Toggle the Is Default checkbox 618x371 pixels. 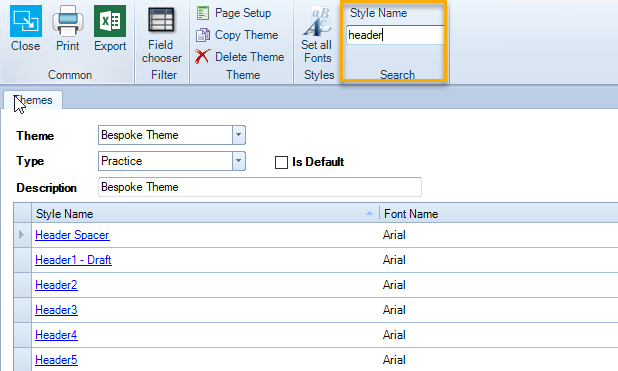pos(281,162)
